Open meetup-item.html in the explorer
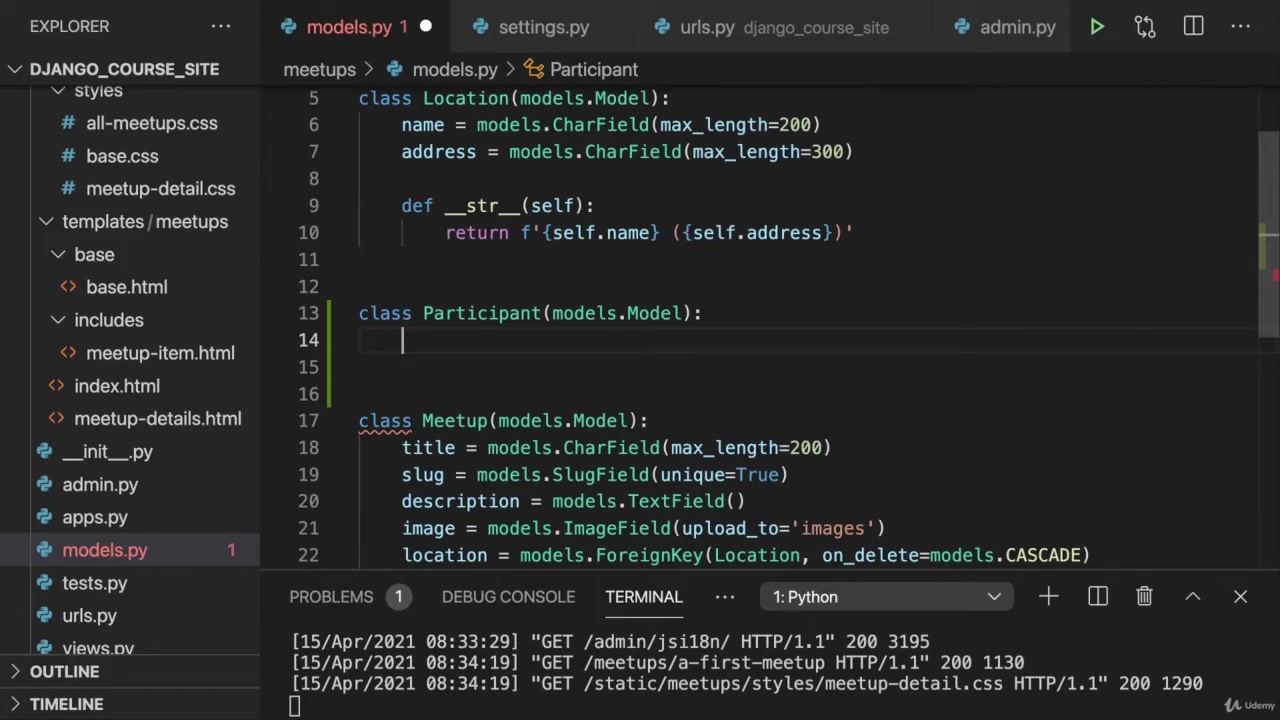The height and width of the screenshot is (720, 1280). point(160,353)
